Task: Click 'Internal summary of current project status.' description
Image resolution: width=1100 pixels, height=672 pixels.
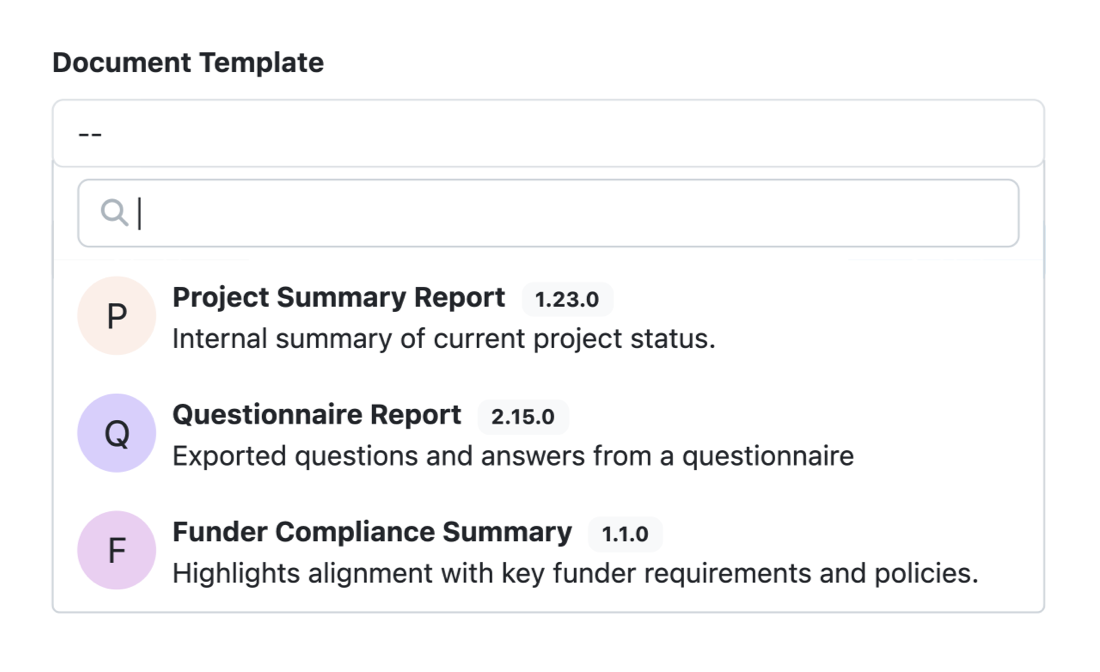Action: (x=444, y=339)
